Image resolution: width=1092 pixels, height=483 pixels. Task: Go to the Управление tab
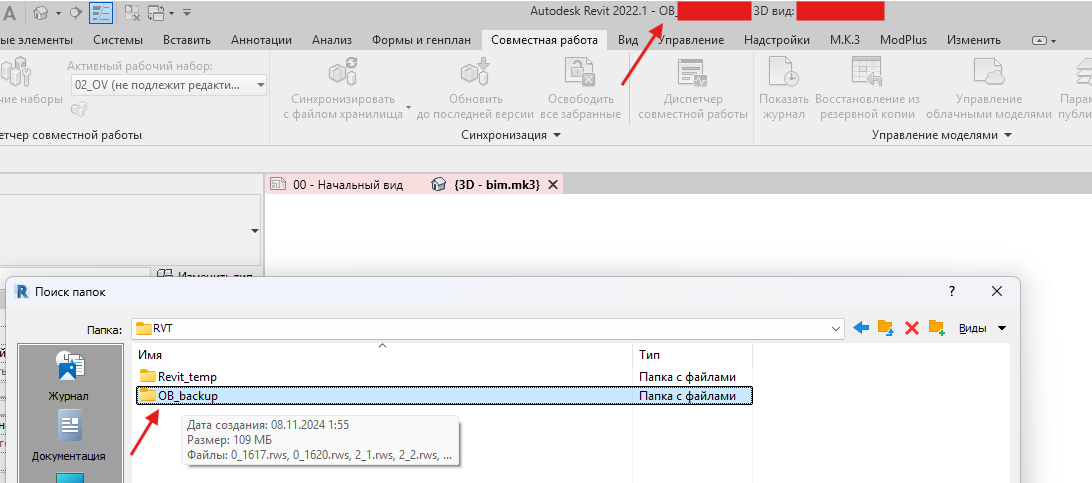pyautogui.click(x=691, y=40)
